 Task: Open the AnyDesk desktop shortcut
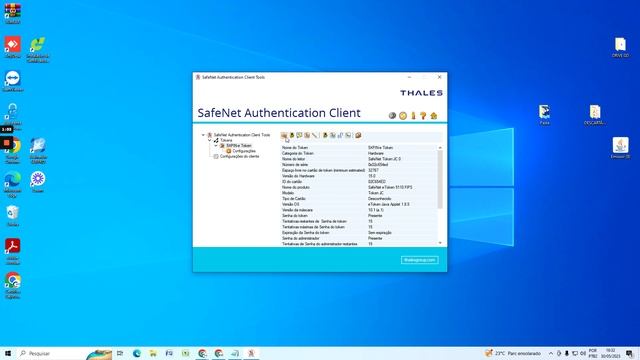pos(13,47)
